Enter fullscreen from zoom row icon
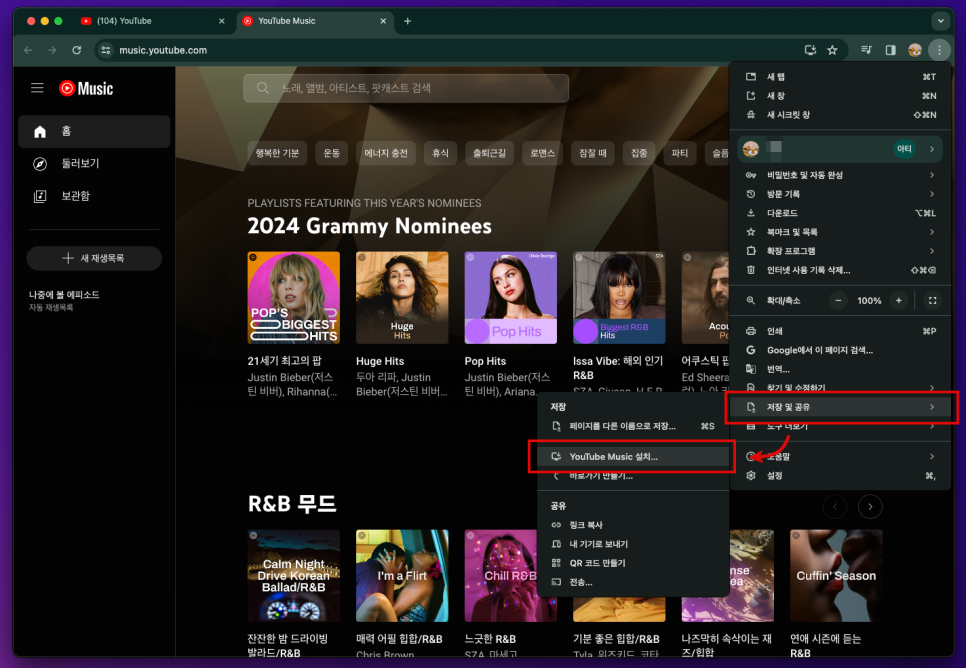 [x=932, y=301]
